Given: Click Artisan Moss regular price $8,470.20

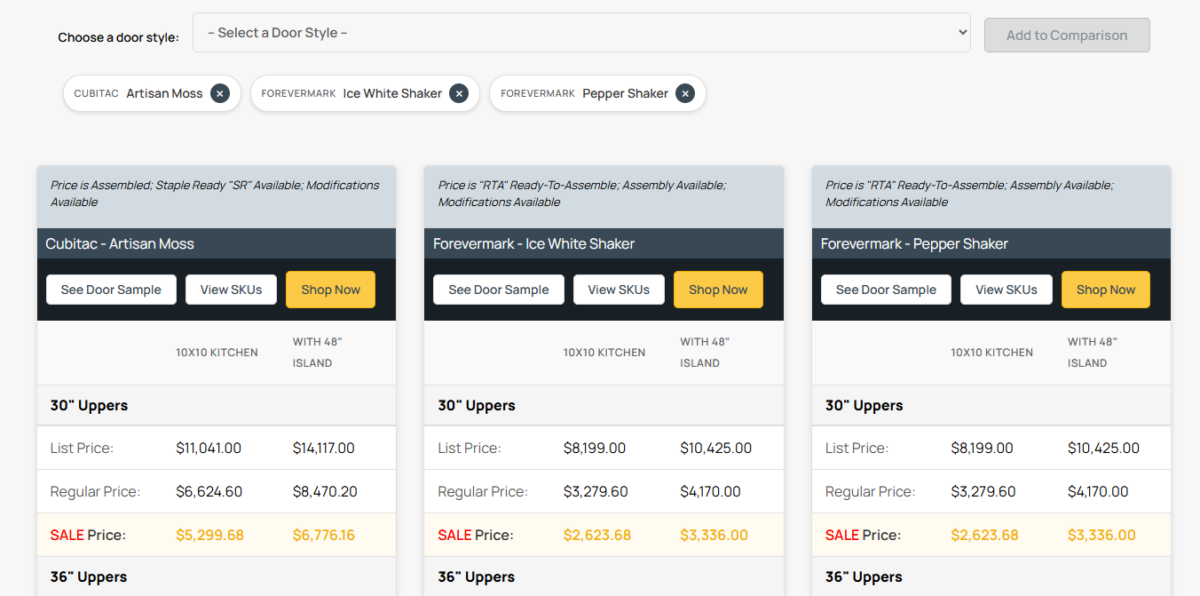Looking at the screenshot, I should point(325,492).
